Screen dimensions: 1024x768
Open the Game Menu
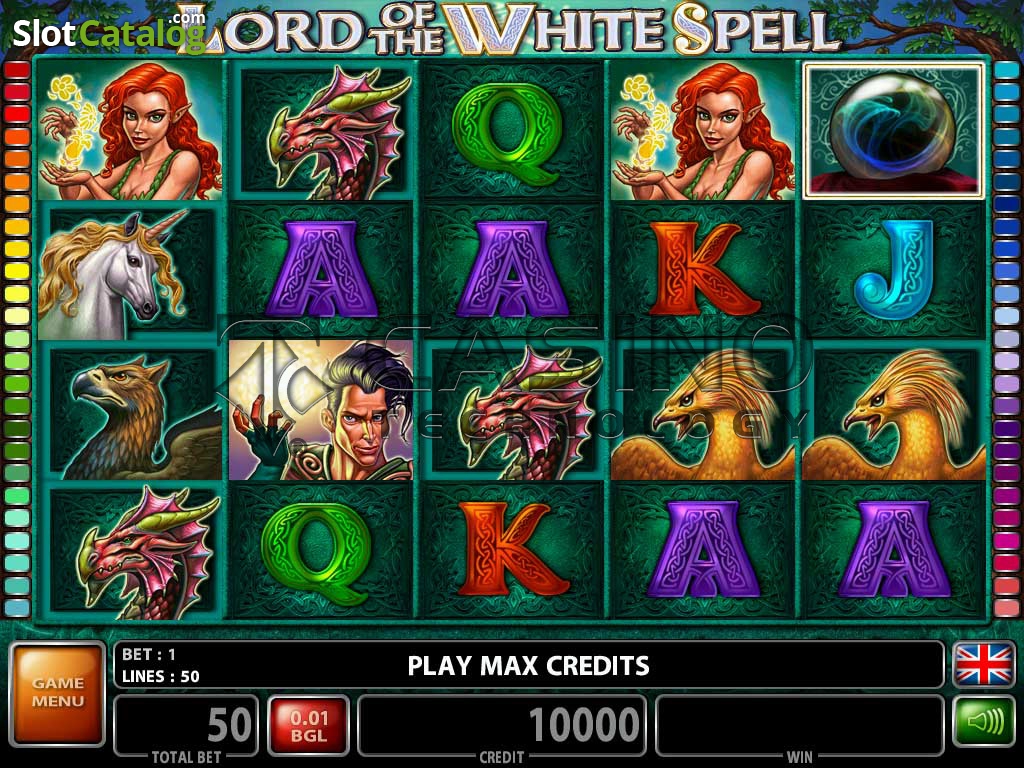click(x=57, y=693)
